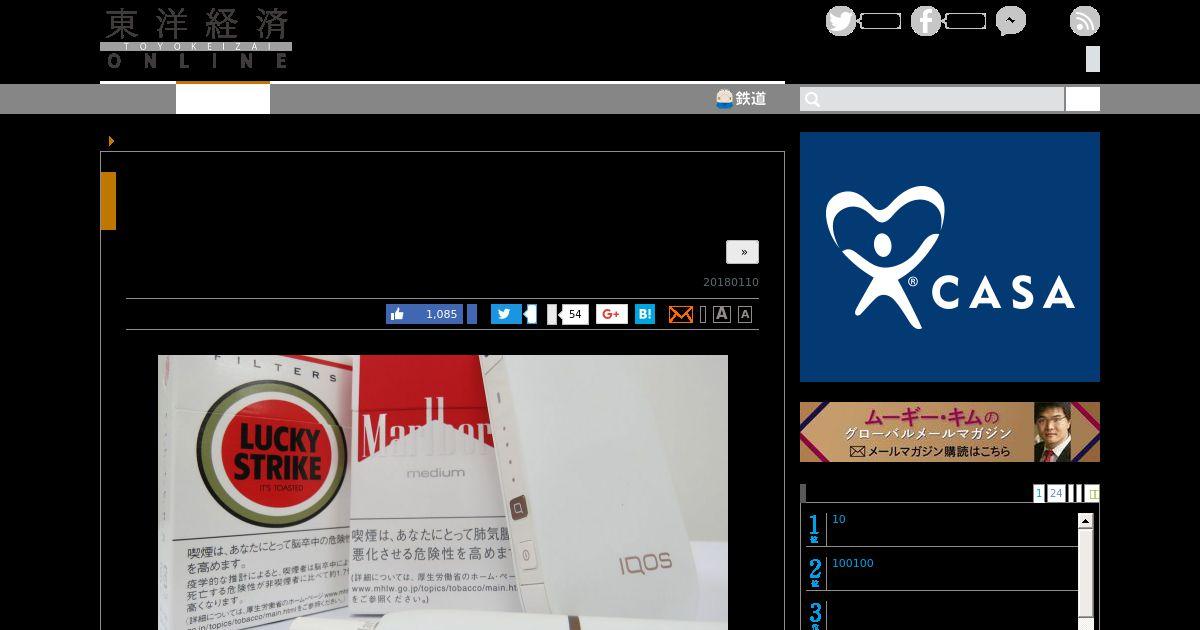Open the 鉄道 railway section link
The width and height of the screenshot is (1200, 630).
(x=741, y=98)
